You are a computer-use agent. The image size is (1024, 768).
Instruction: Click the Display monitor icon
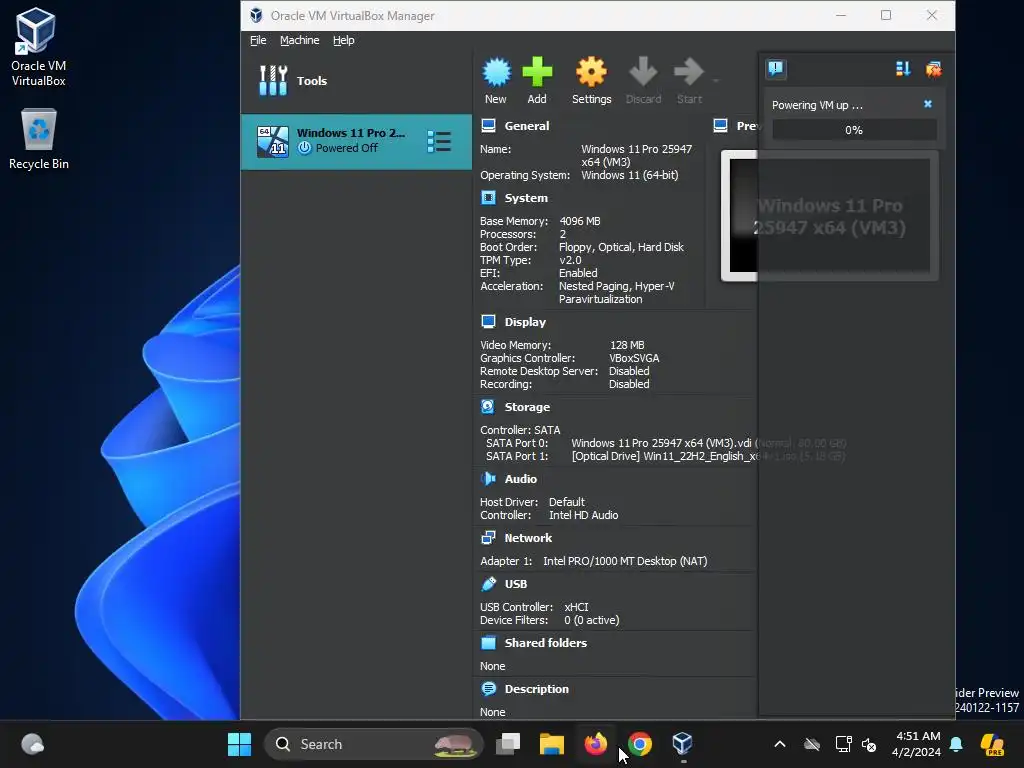[488, 321]
